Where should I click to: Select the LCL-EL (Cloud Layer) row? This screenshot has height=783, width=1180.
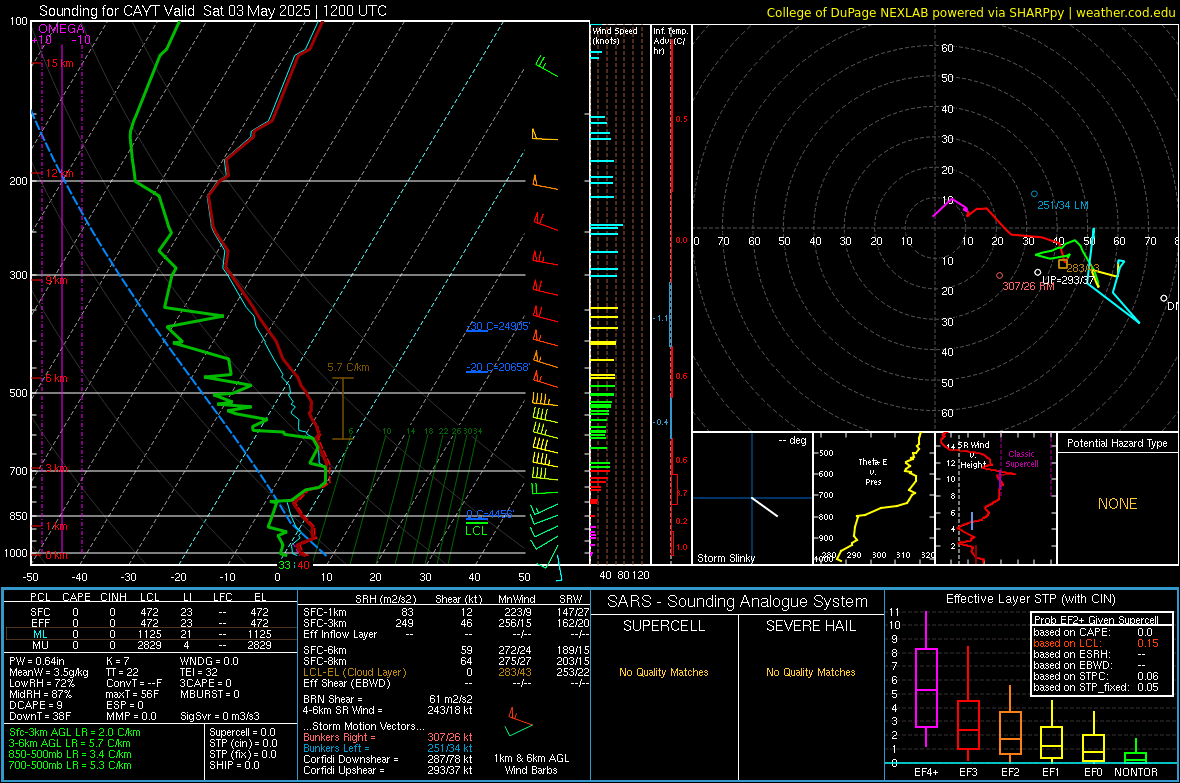point(446,672)
